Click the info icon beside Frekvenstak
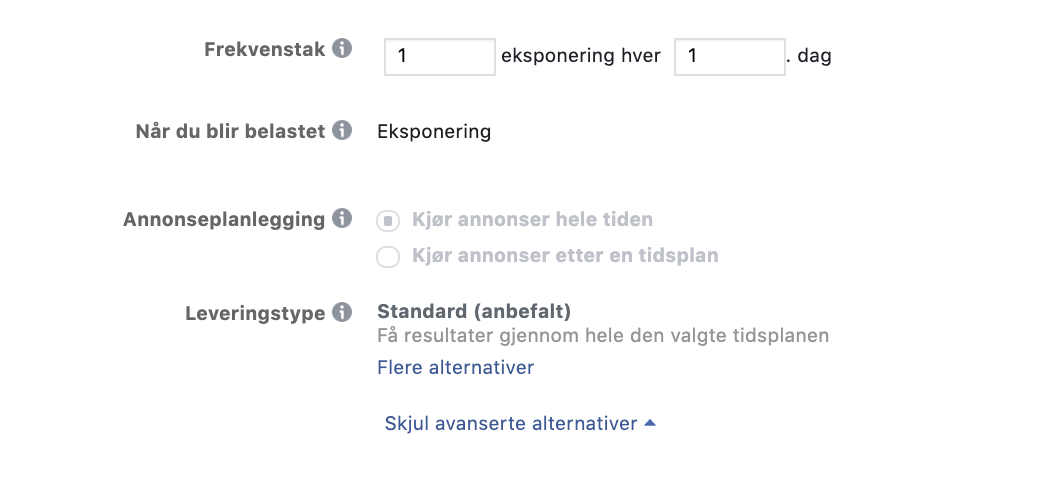Image resolution: width=1048 pixels, height=478 pixels. point(342,48)
